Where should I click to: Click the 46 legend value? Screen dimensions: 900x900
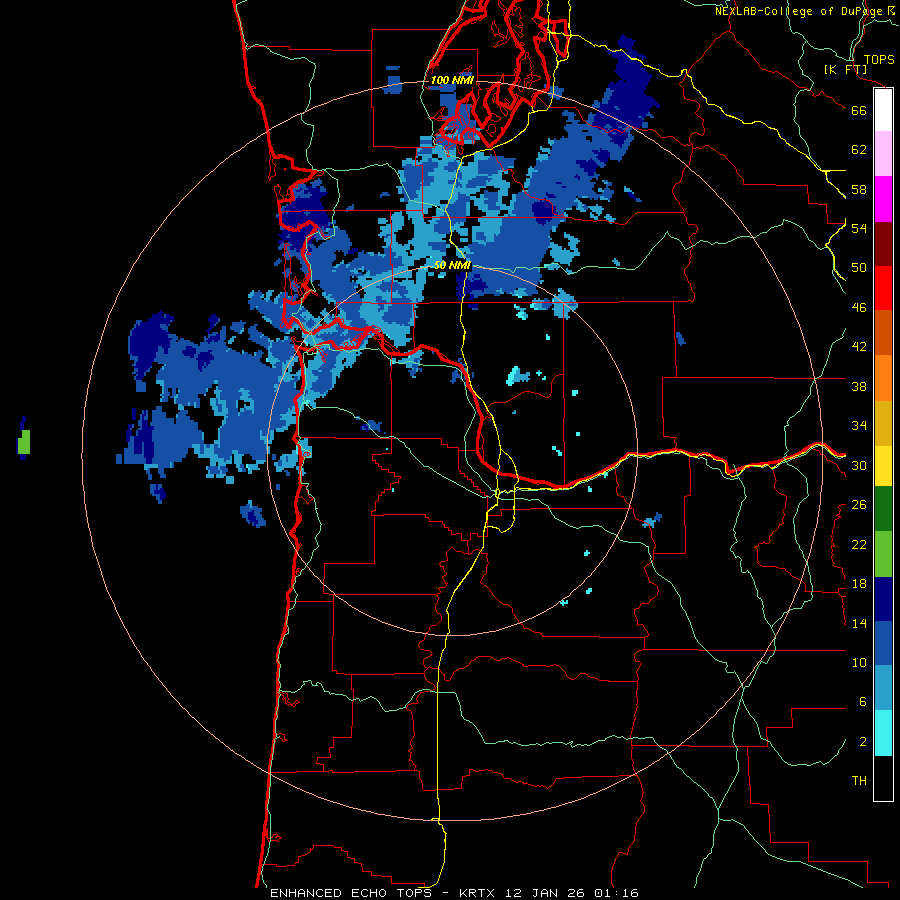pos(859,308)
